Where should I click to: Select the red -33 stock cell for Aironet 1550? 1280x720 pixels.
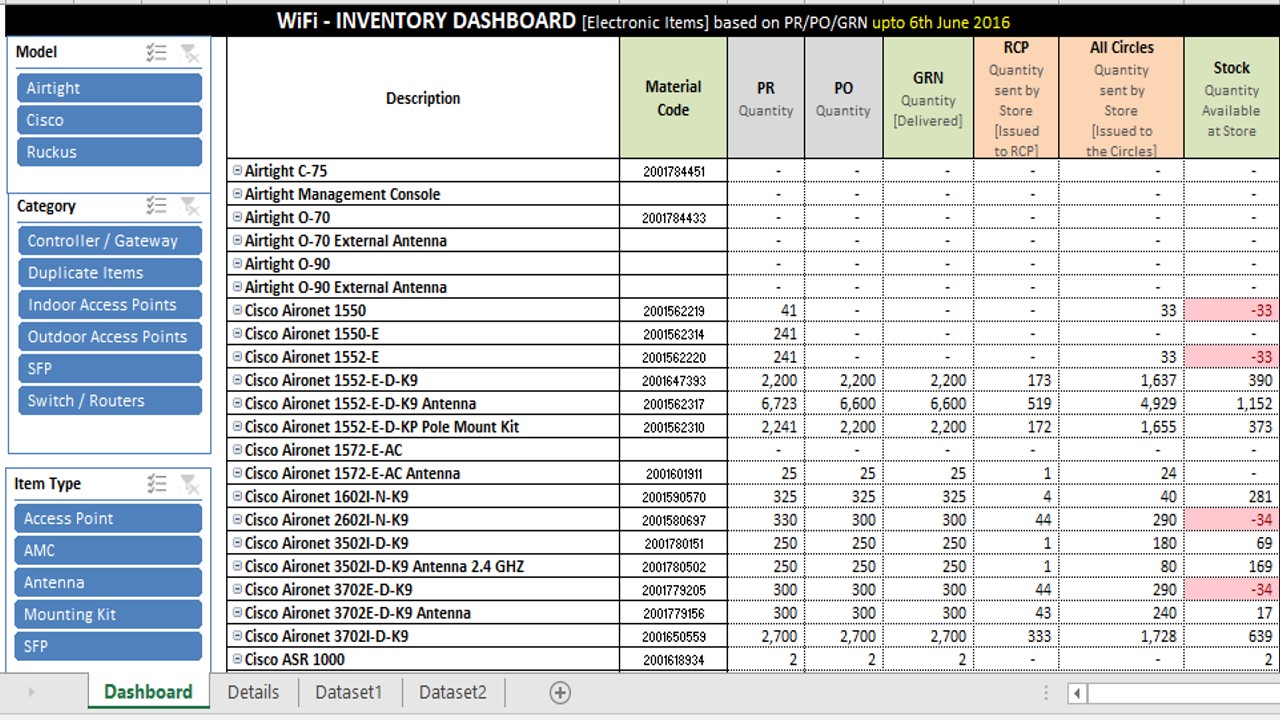click(1232, 310)
